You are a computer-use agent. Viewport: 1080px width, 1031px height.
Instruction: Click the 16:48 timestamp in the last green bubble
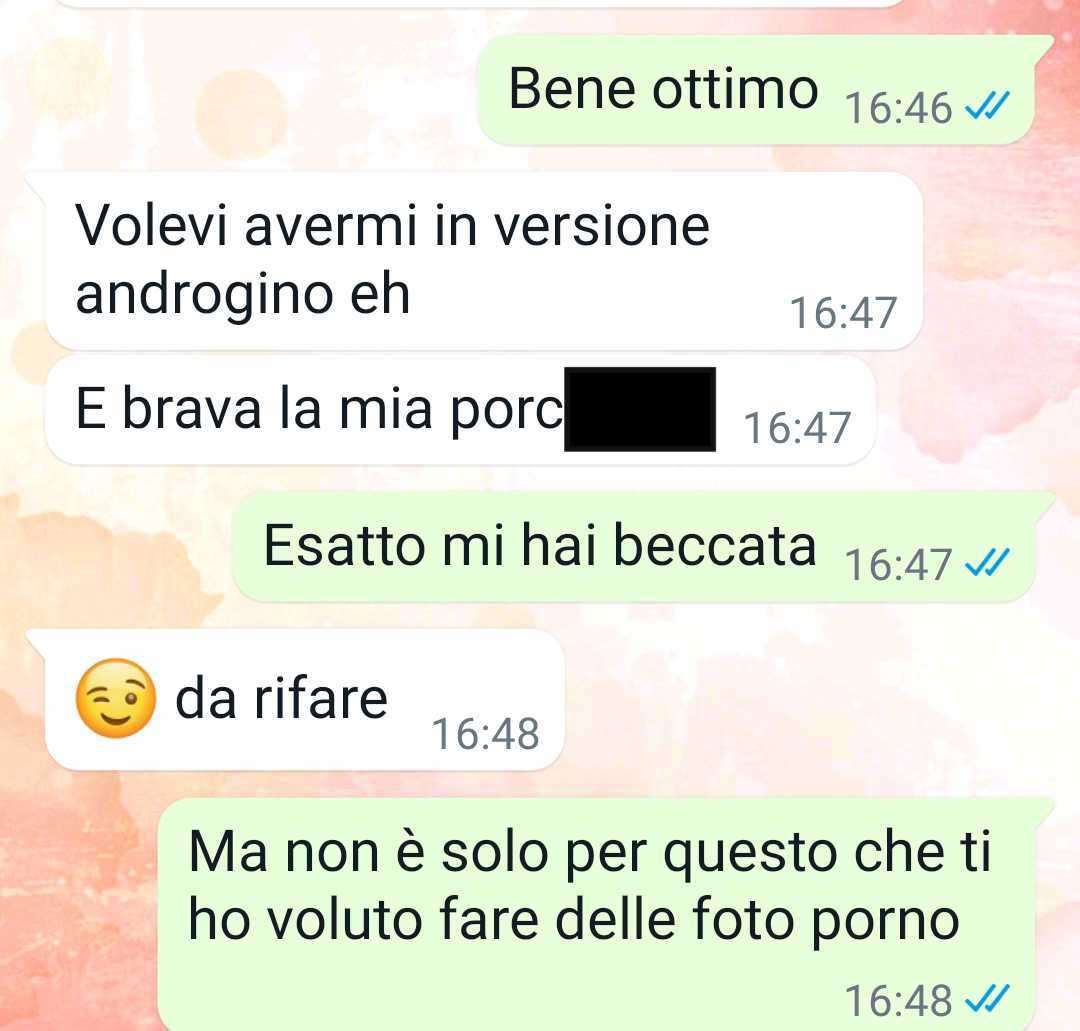(898, 1001)
